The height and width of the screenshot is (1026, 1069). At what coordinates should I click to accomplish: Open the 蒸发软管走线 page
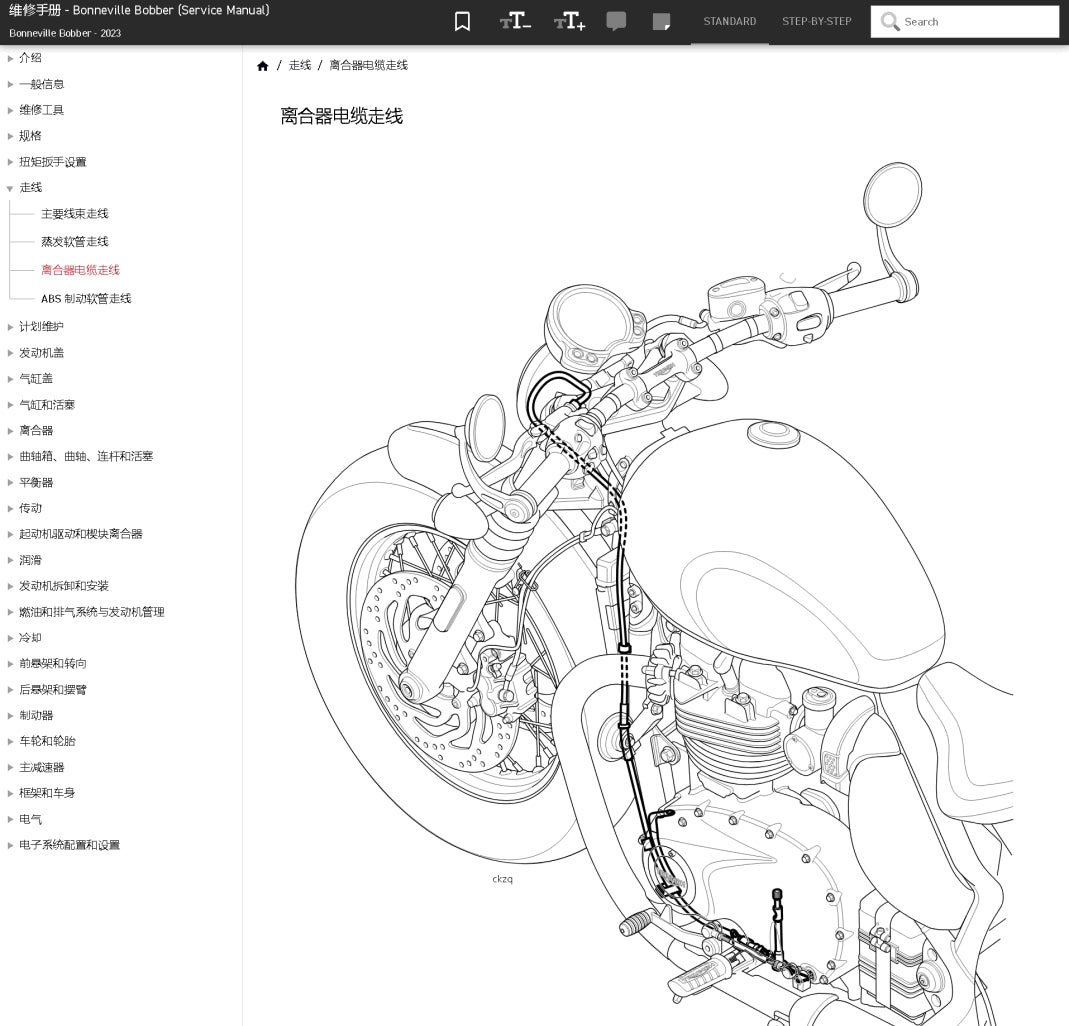point(76,241)
